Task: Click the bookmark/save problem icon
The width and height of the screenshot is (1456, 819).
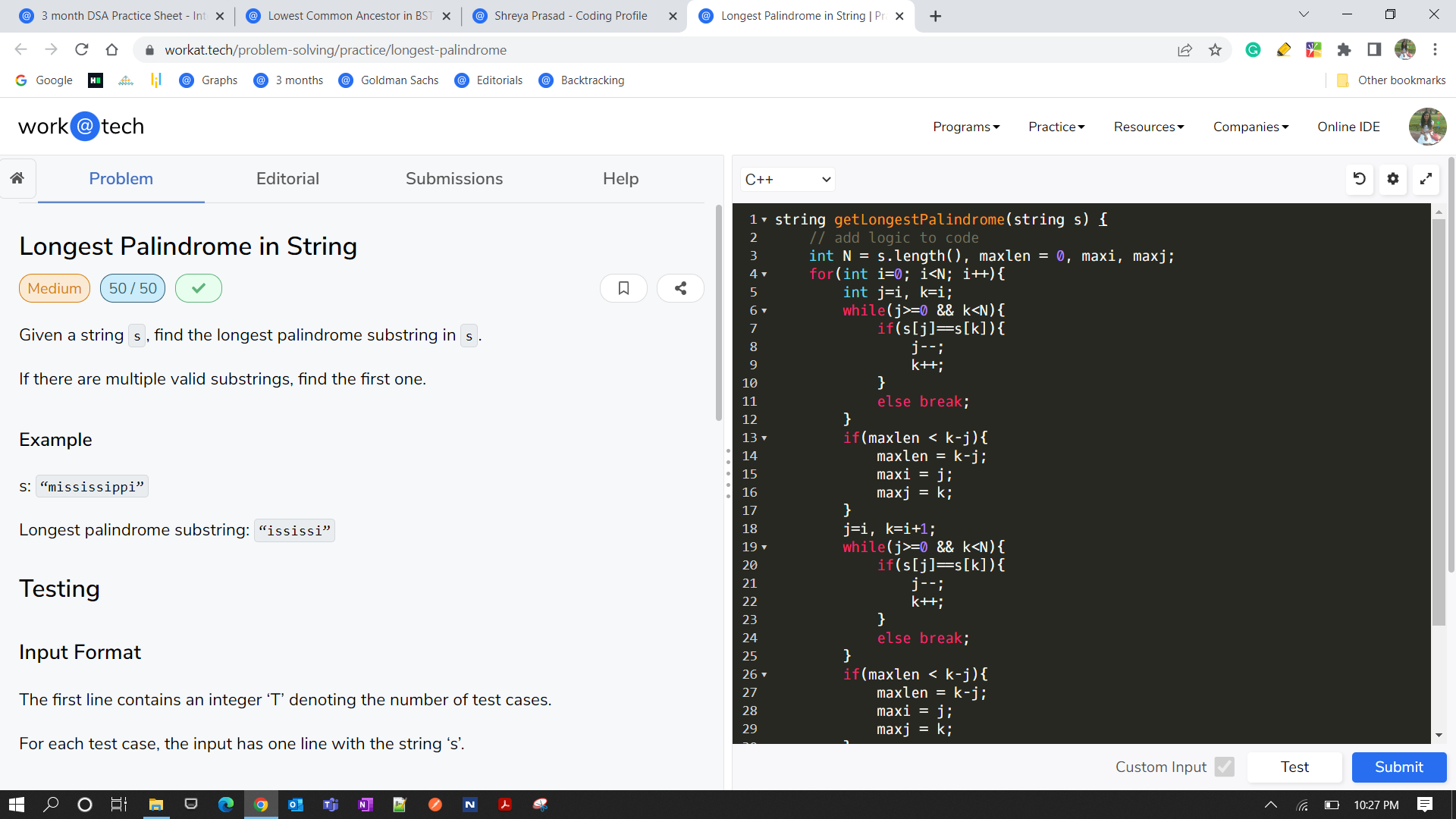Action: click(623, 288)
